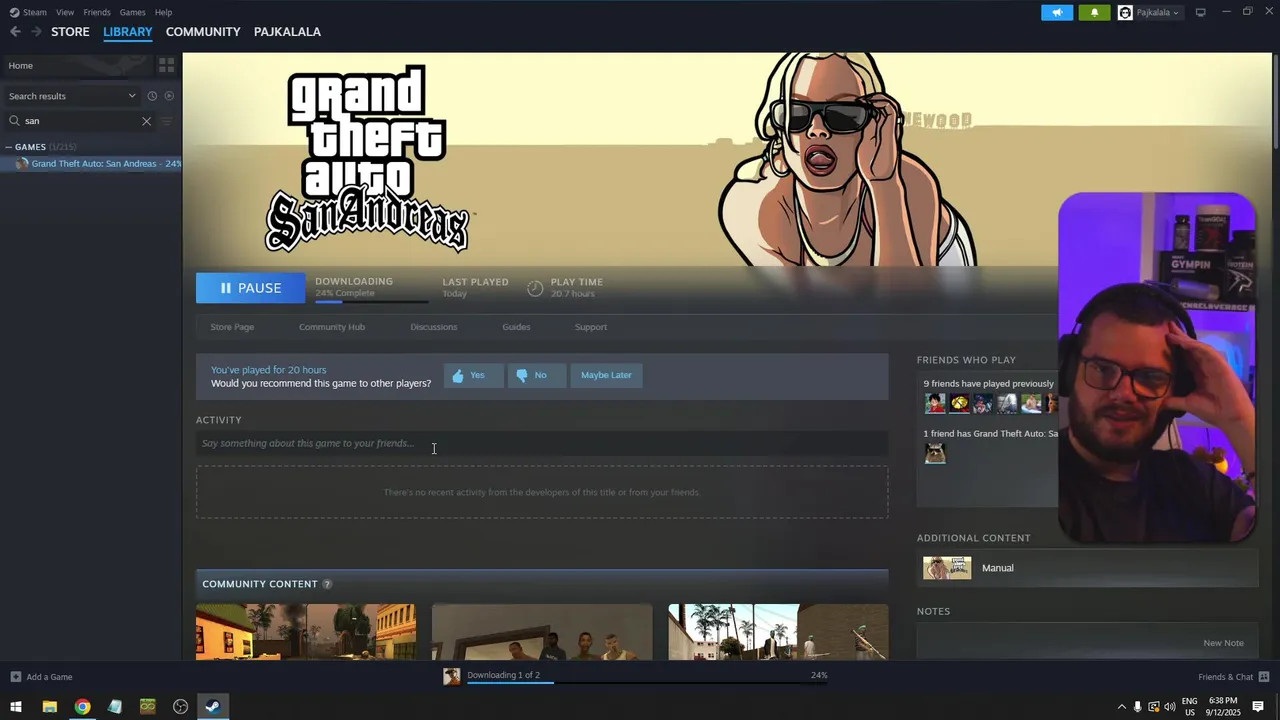Image resolution: width=1280 pixels, height=720 pixels.
Task: Sort by recent activity via the clock icon
Action: tap(152, 96)
